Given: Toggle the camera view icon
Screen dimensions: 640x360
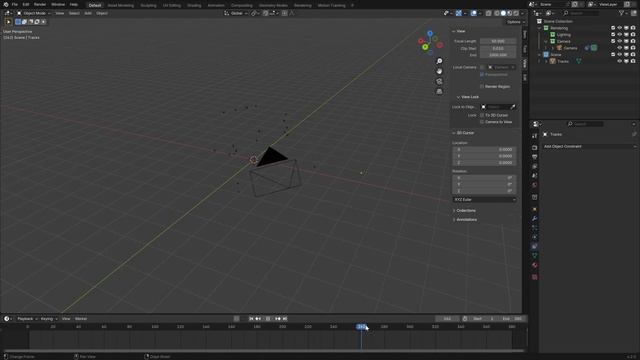Looking at the screenshot, I should pyautogui.click(x=439, y=81).
